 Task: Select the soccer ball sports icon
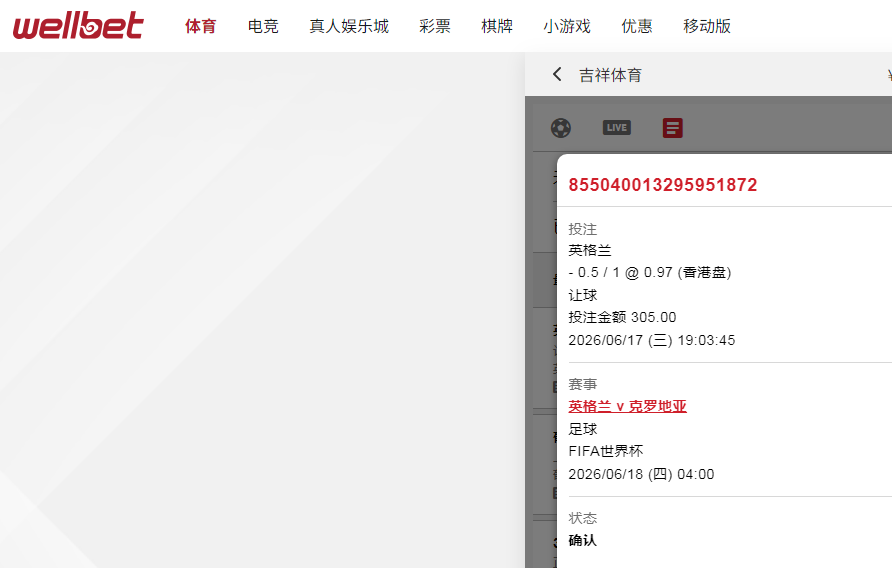coord(561,128)
